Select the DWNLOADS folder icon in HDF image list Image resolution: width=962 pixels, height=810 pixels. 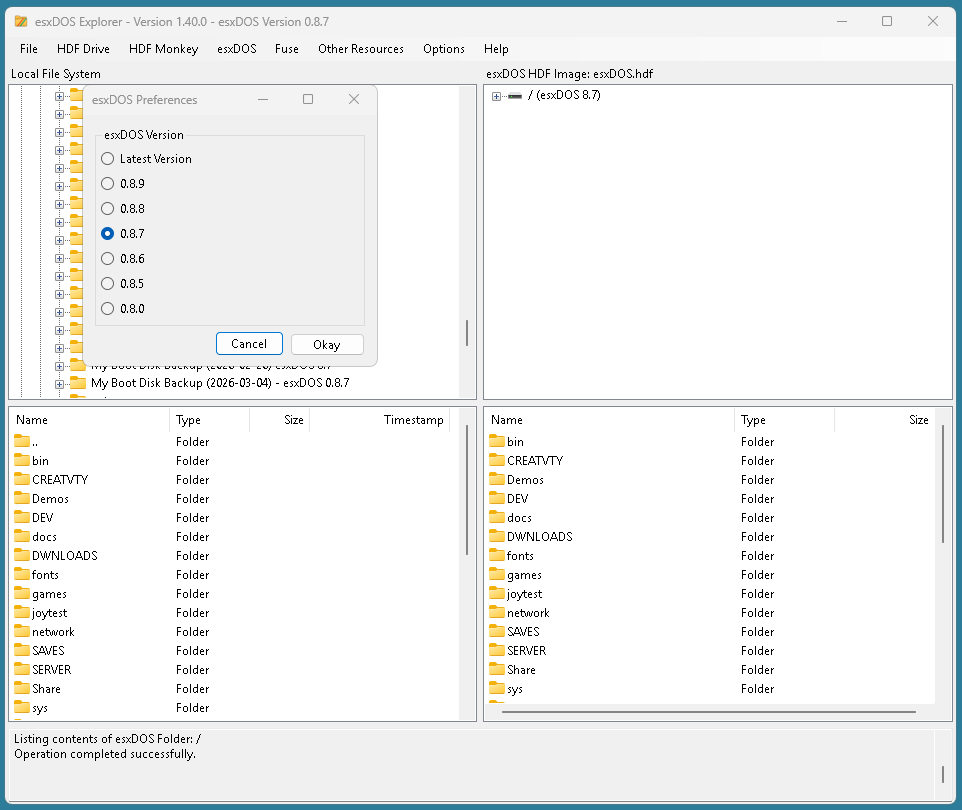point(497,536)
